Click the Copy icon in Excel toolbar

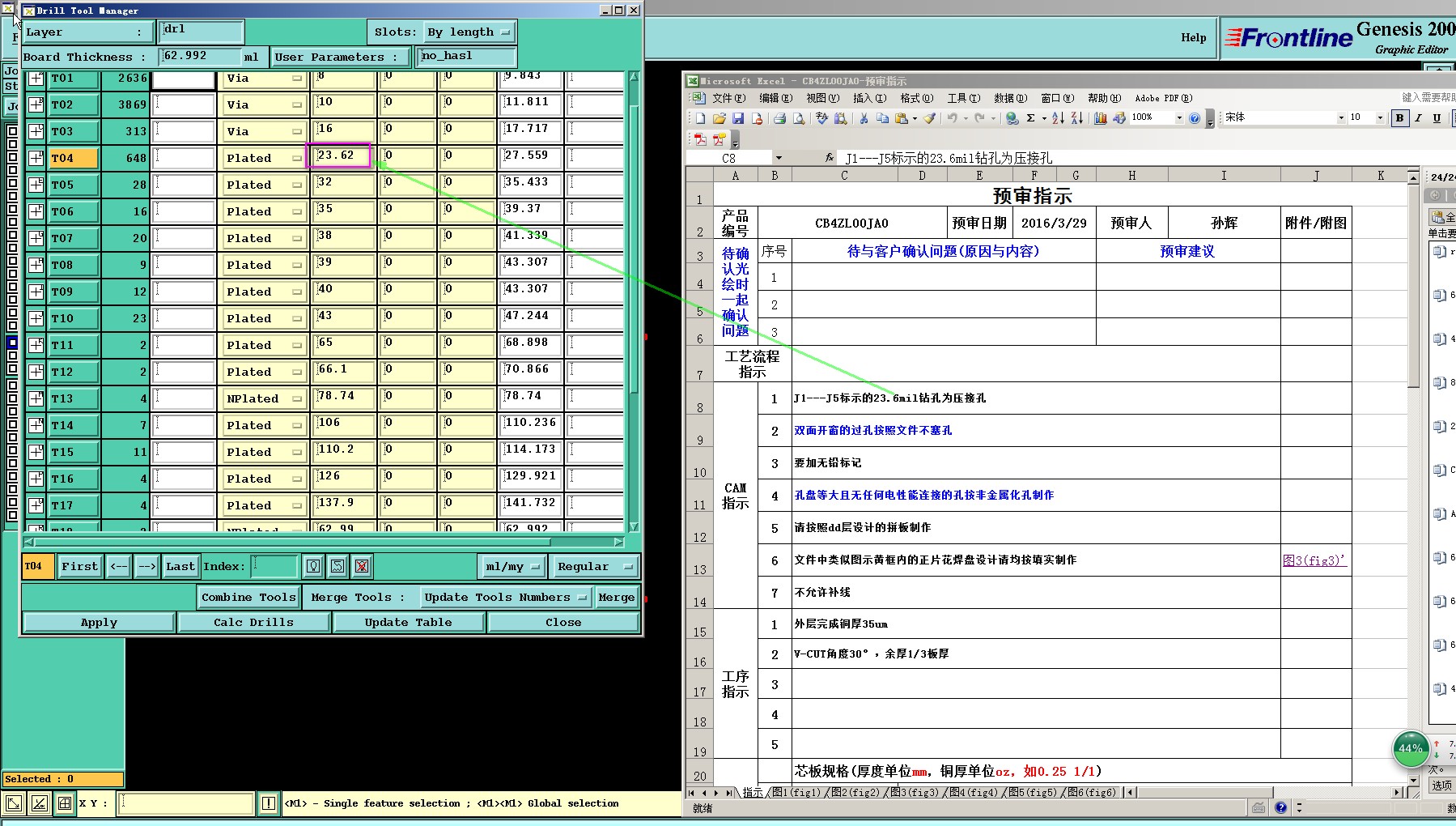(882, 118)
